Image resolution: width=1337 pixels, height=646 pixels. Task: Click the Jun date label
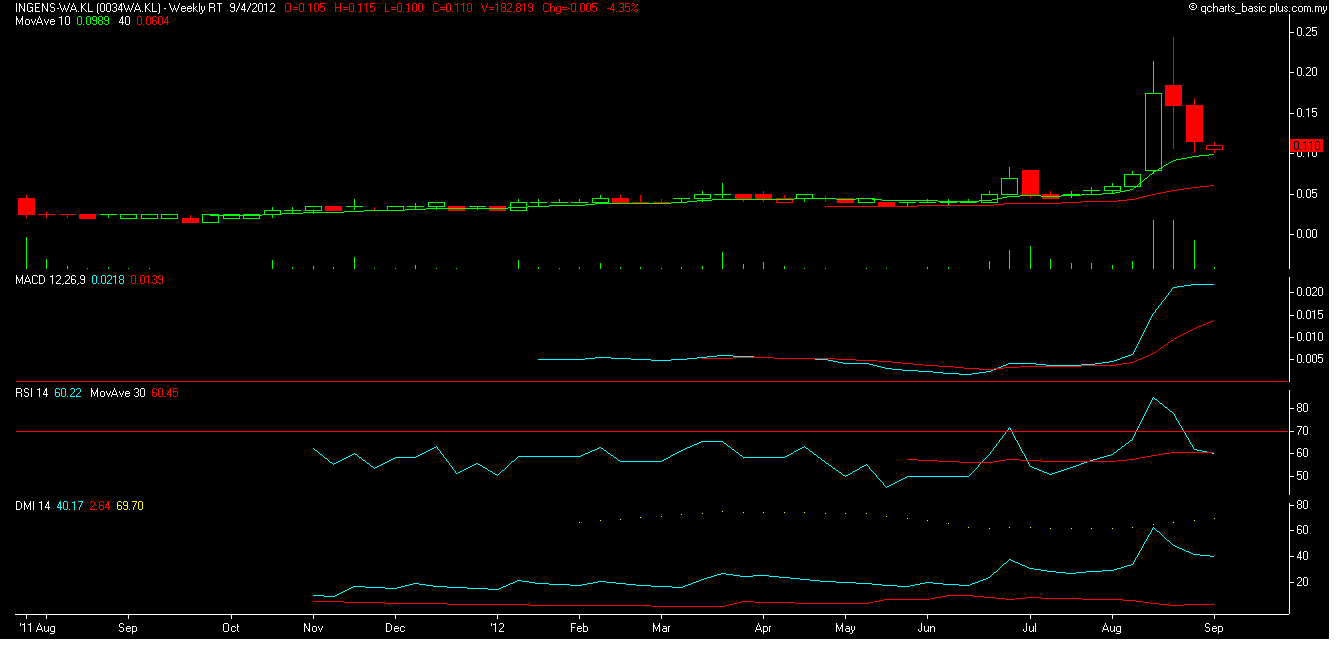(x=927, y=629)
